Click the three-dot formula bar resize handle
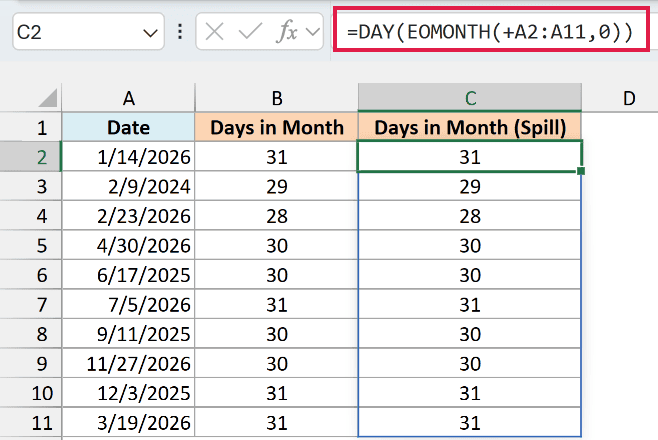 [180, 31]
